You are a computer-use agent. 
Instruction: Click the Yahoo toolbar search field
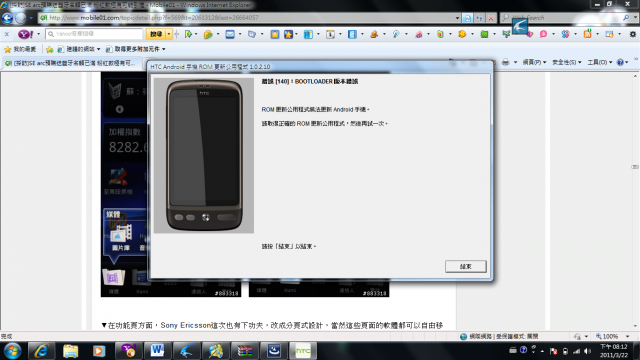(94, 34)
